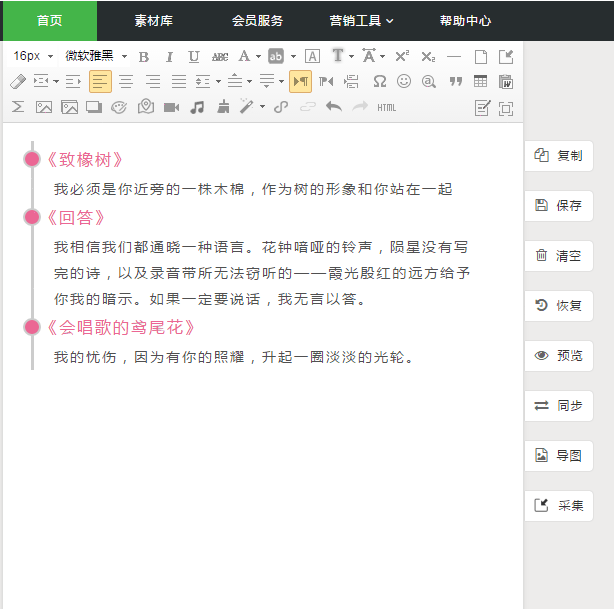
Task: Toggle HTML source view
Action: (x=386, y=107)
